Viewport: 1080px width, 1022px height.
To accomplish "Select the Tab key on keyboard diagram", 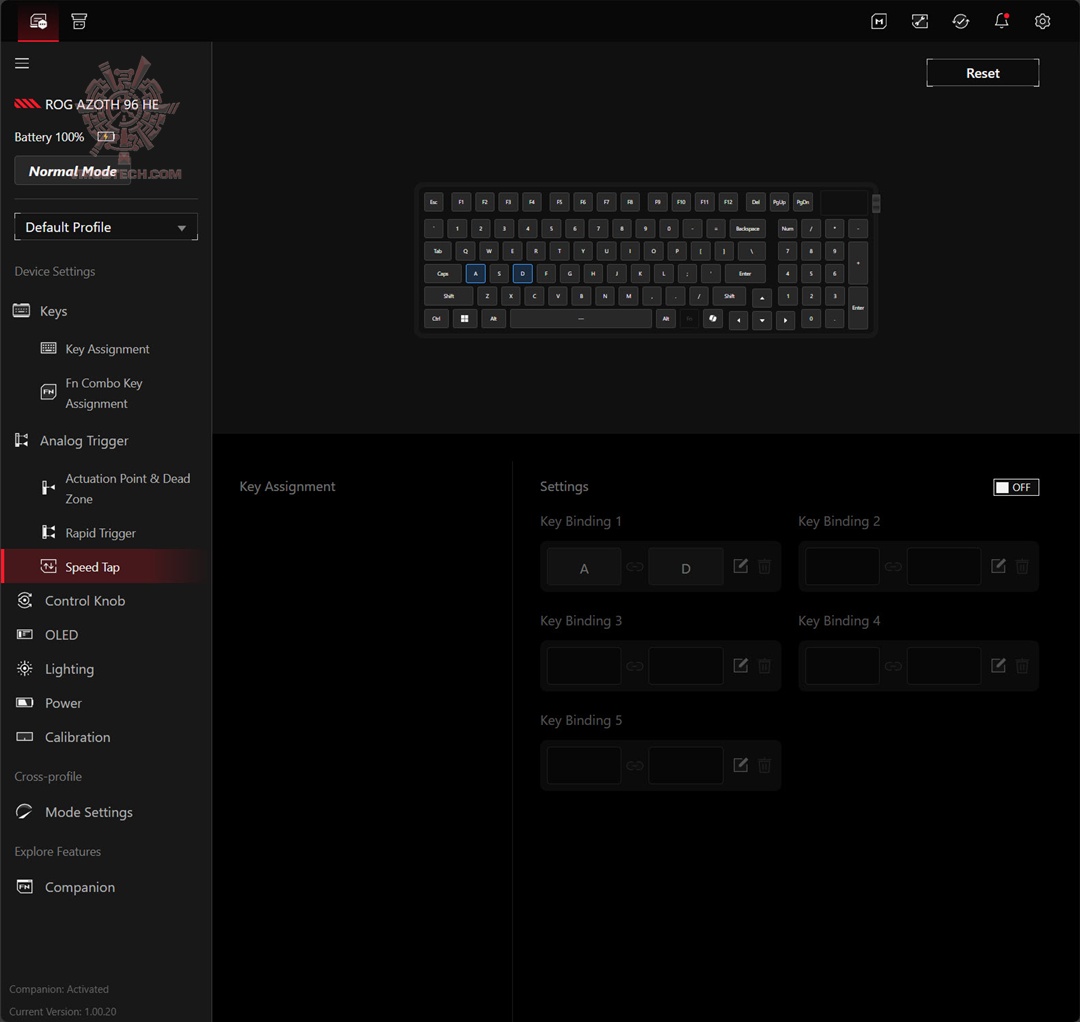I will [x=437, y=251].
